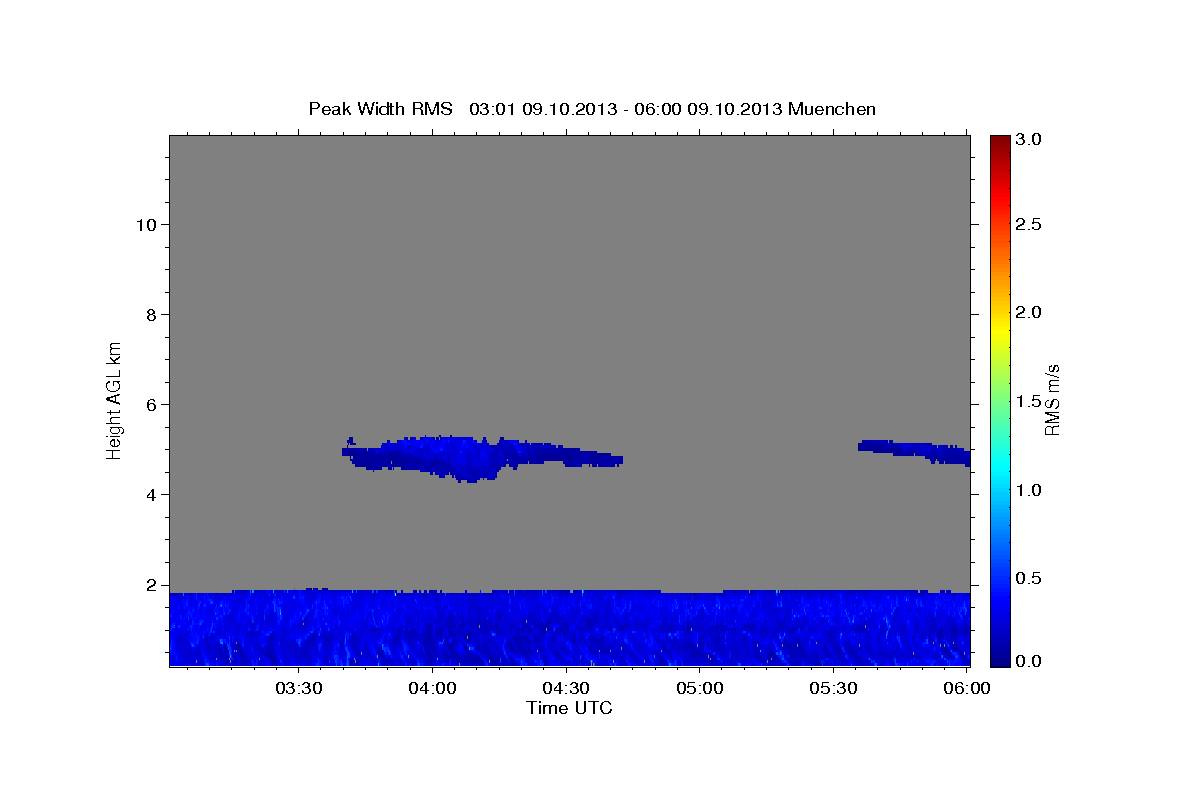1200x800 pixels.
Task: Click the colorbar value 3.0
Action: 1029,139
